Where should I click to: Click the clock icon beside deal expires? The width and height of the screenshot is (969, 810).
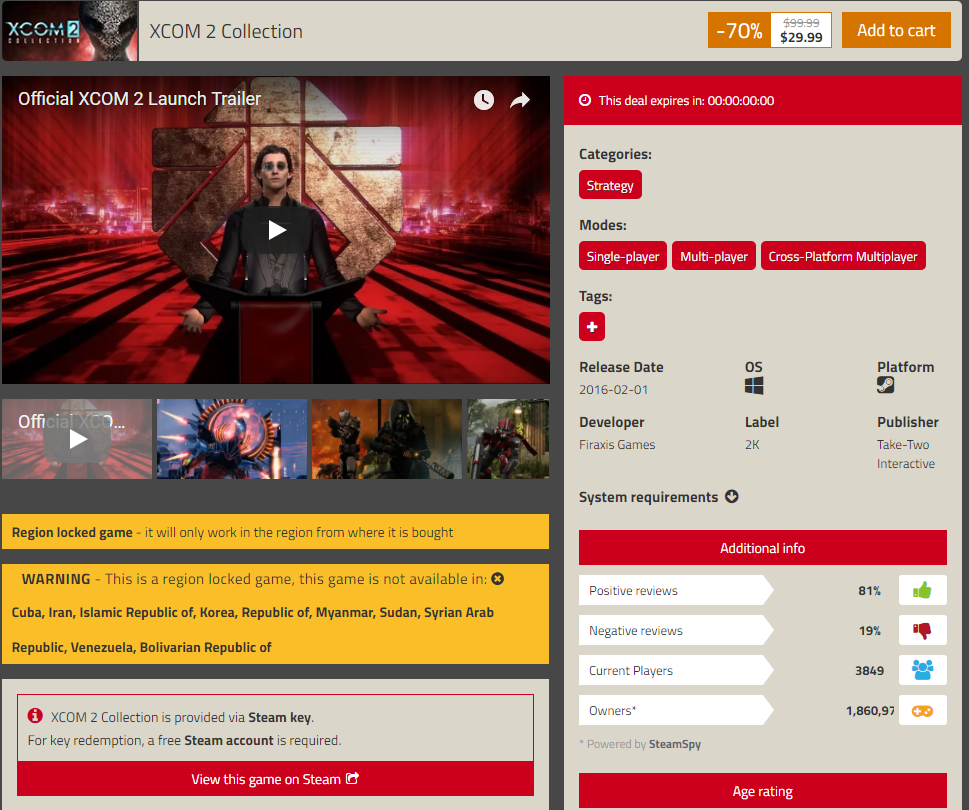pyautogui.click(x=585, y=100)
